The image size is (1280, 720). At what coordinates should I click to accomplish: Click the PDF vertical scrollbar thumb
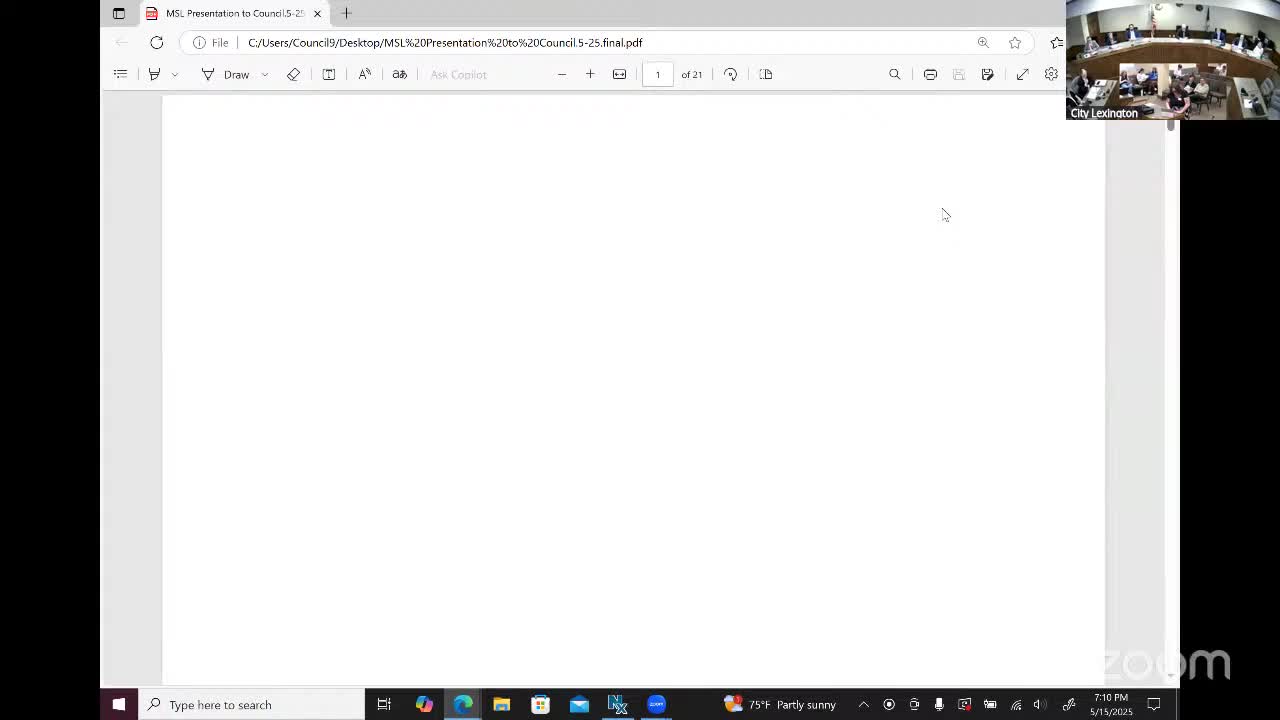pos(1171,126)
